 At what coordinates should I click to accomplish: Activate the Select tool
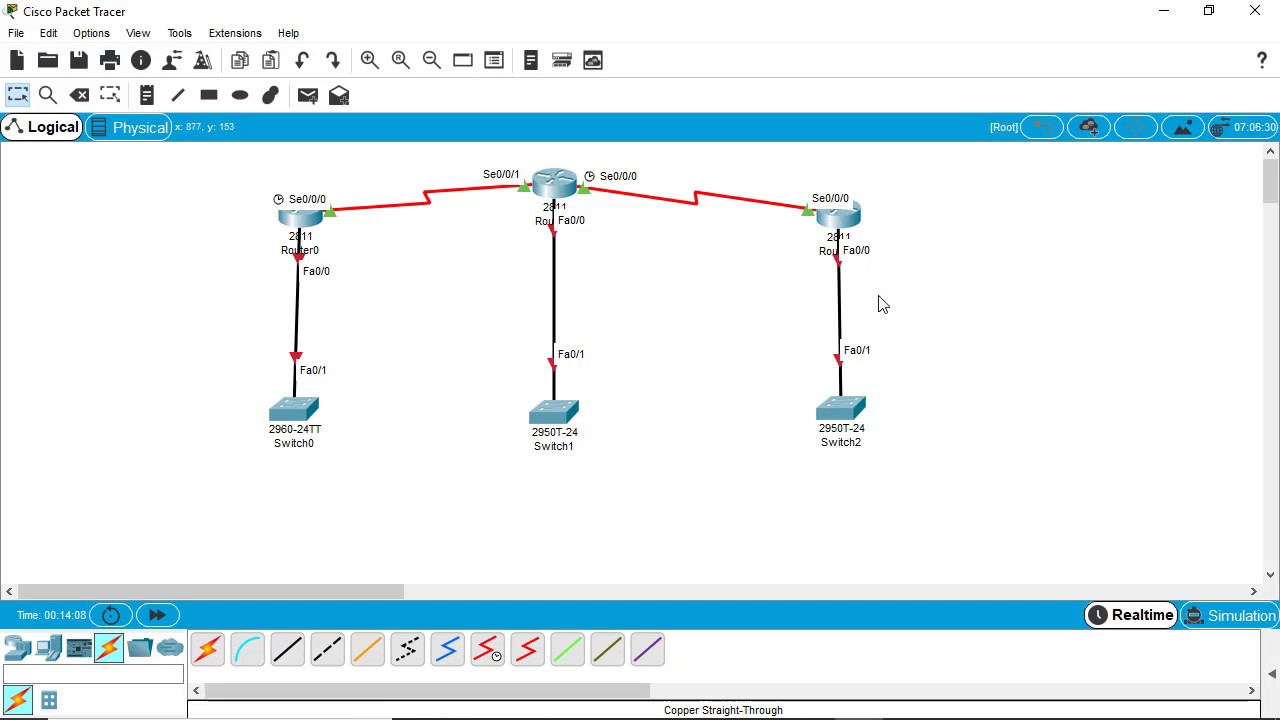point(17,95)
